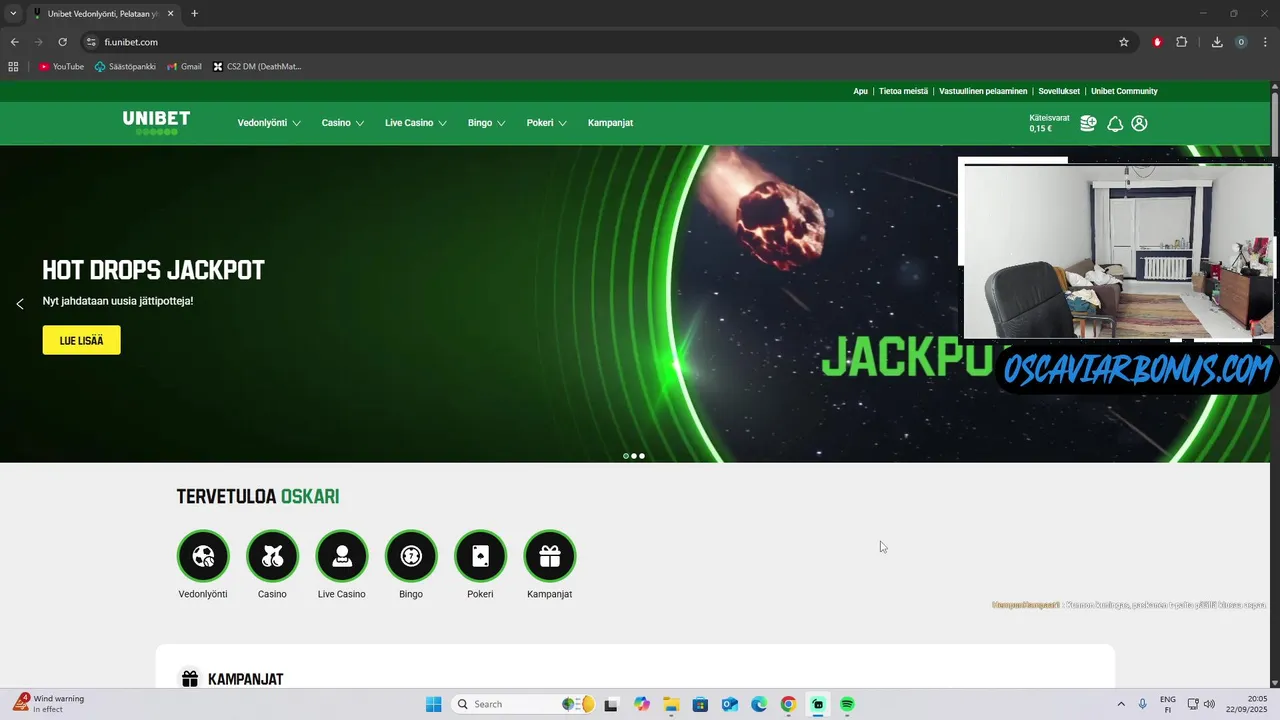Open the tab search dropdown arrow

(13, 14)
